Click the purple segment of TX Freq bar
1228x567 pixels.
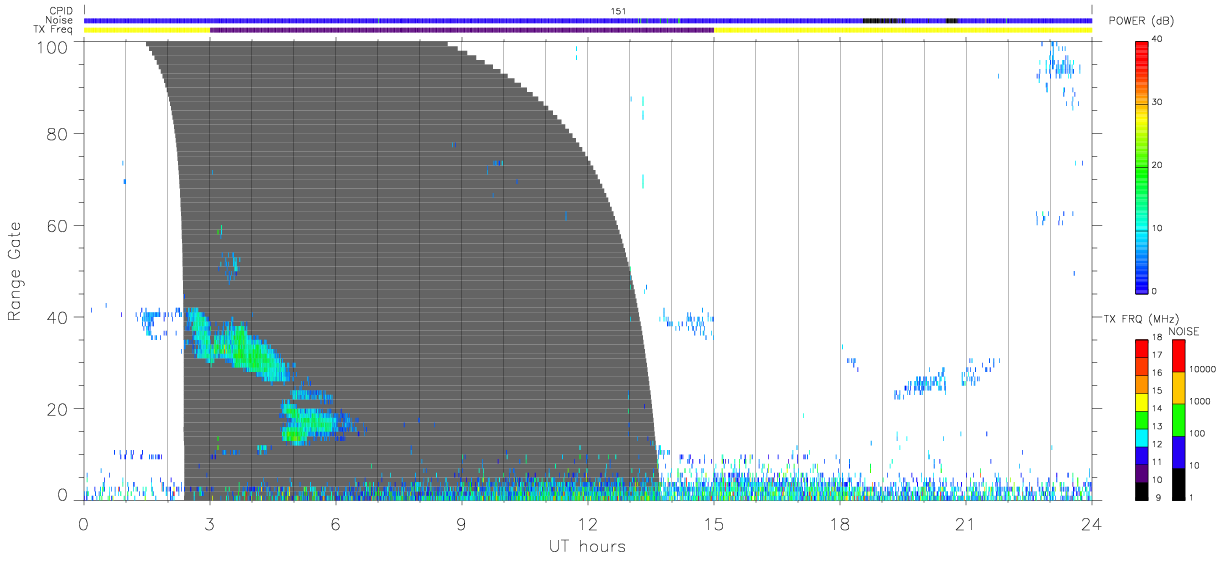[x=461, y=30]
